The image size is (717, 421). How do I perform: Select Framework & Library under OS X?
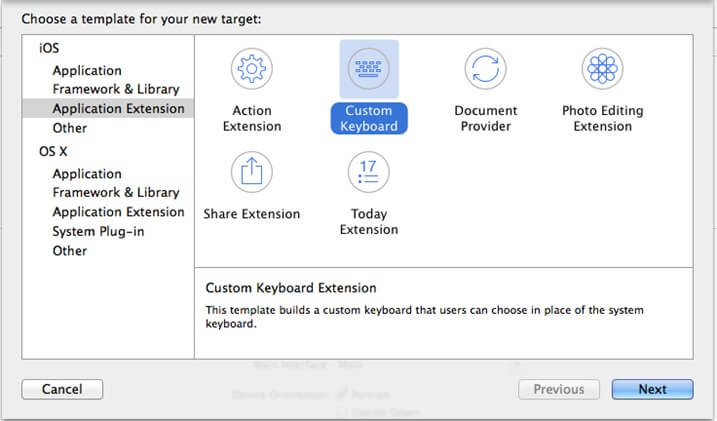coord(116,193)
